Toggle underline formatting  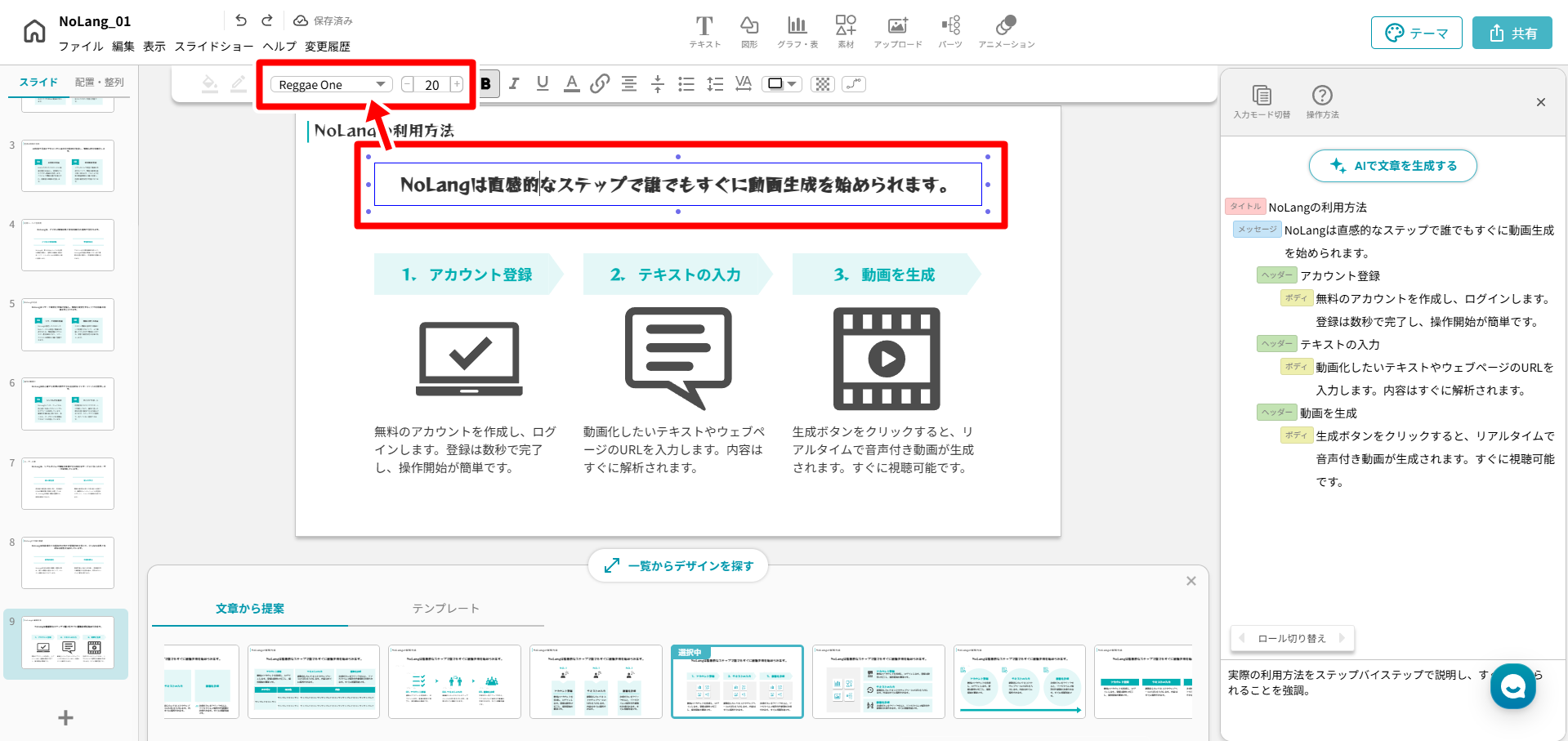pyautogui.click(x=543, y=83)
